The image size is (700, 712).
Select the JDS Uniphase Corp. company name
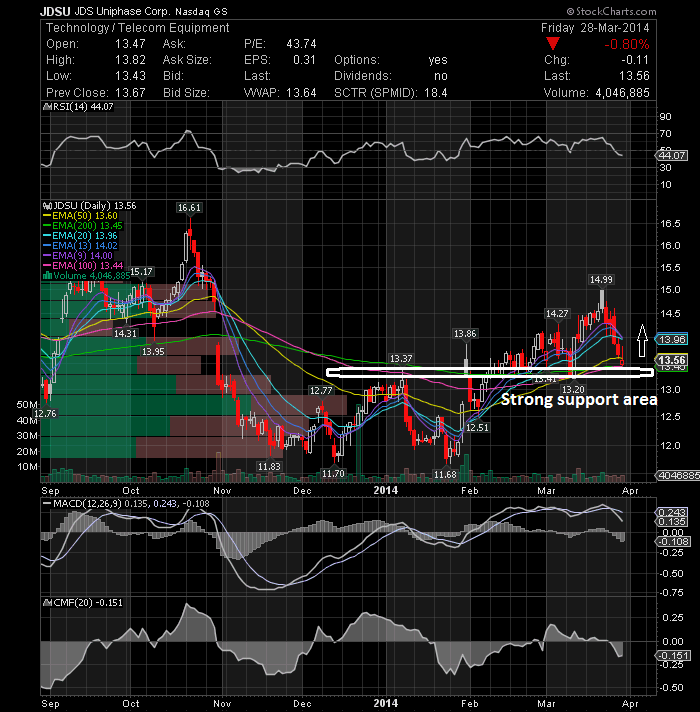[123, 11]
